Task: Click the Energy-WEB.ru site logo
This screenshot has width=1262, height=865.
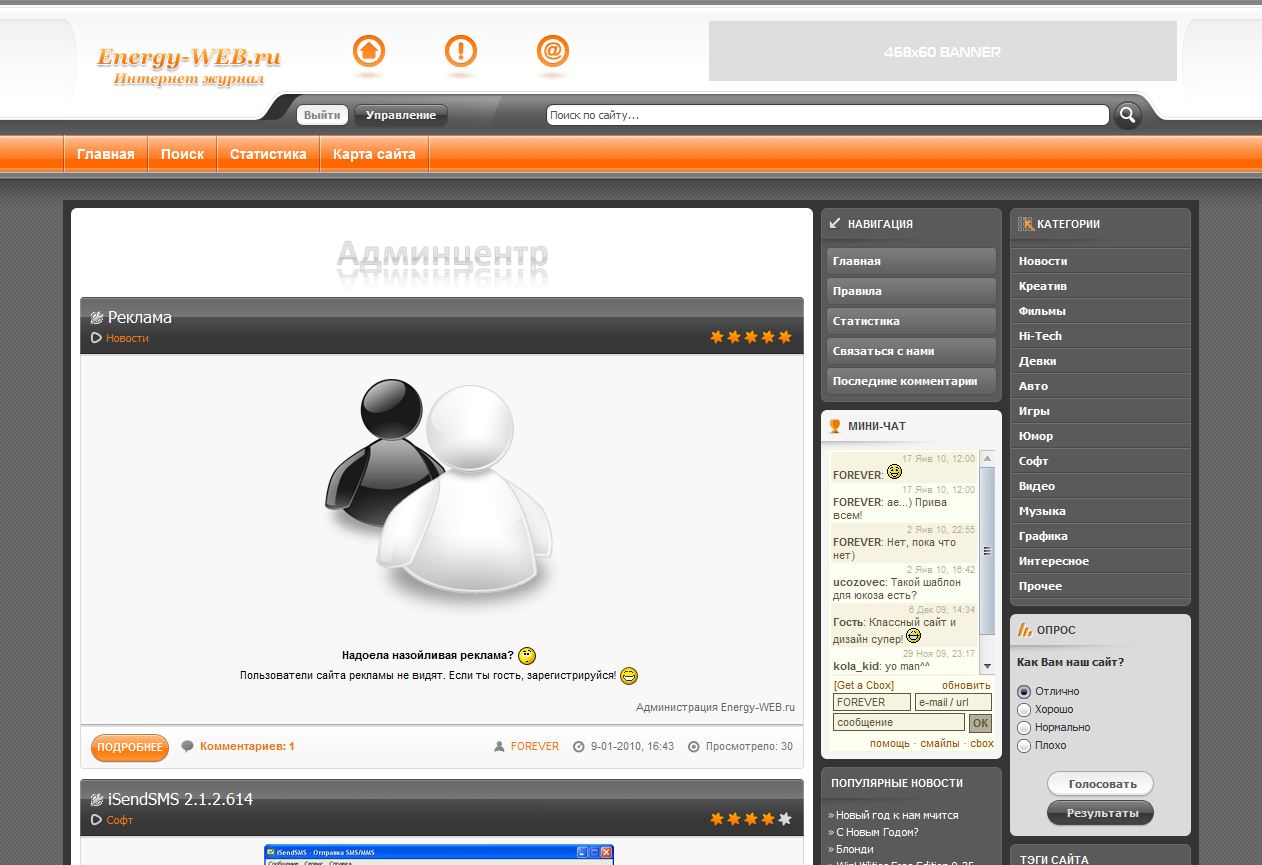Action: [188, 66]
